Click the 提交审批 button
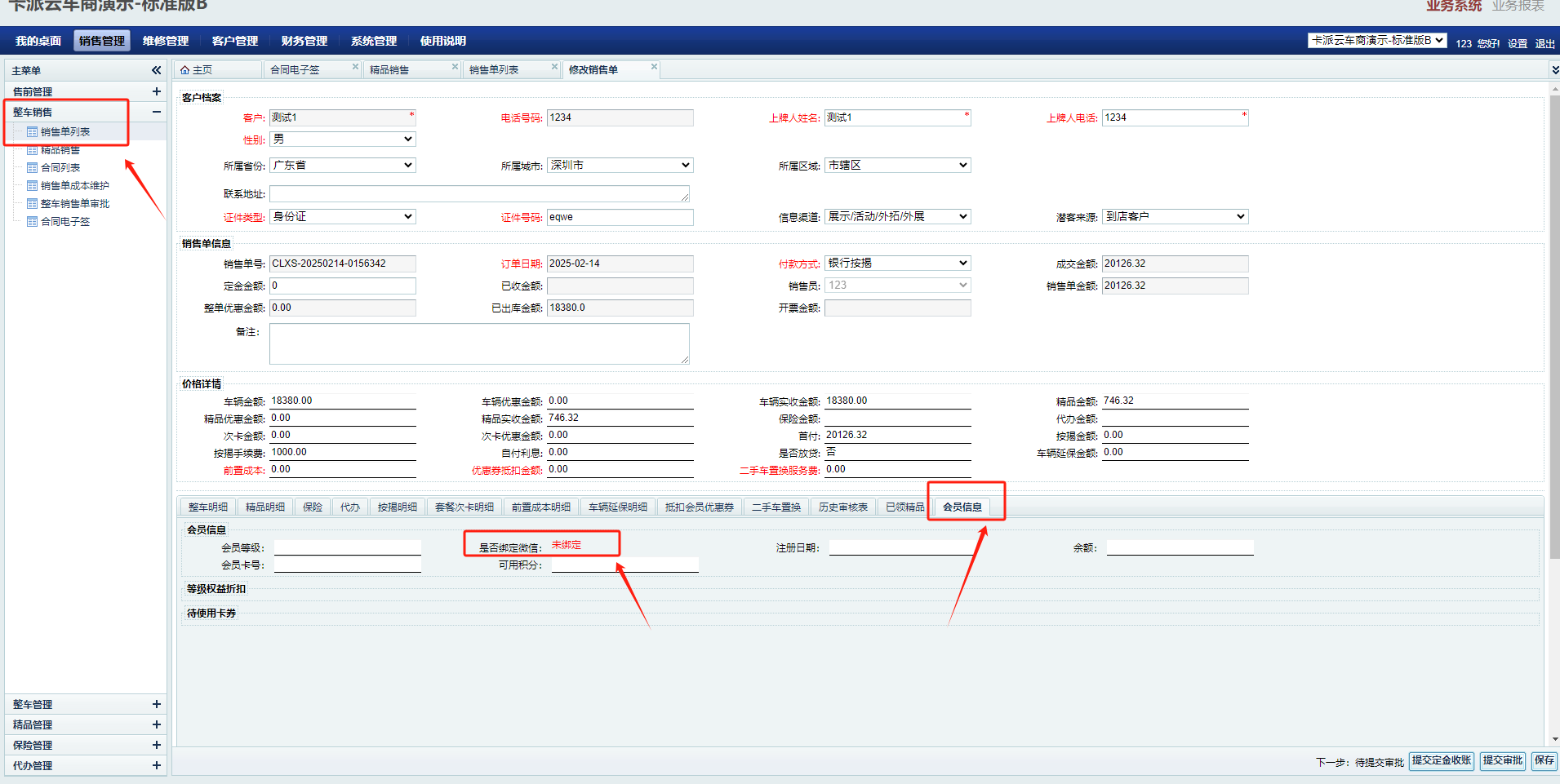This screenshot has width=1560, height=784. 1502,760
